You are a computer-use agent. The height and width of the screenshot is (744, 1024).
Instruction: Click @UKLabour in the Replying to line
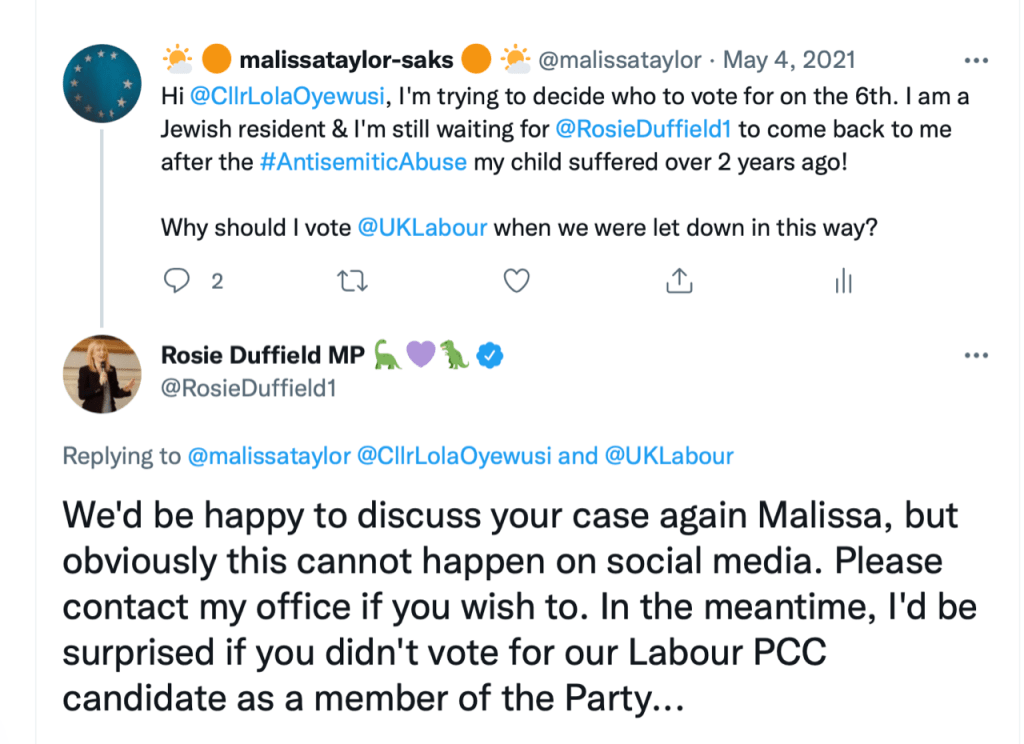(669, 456)
